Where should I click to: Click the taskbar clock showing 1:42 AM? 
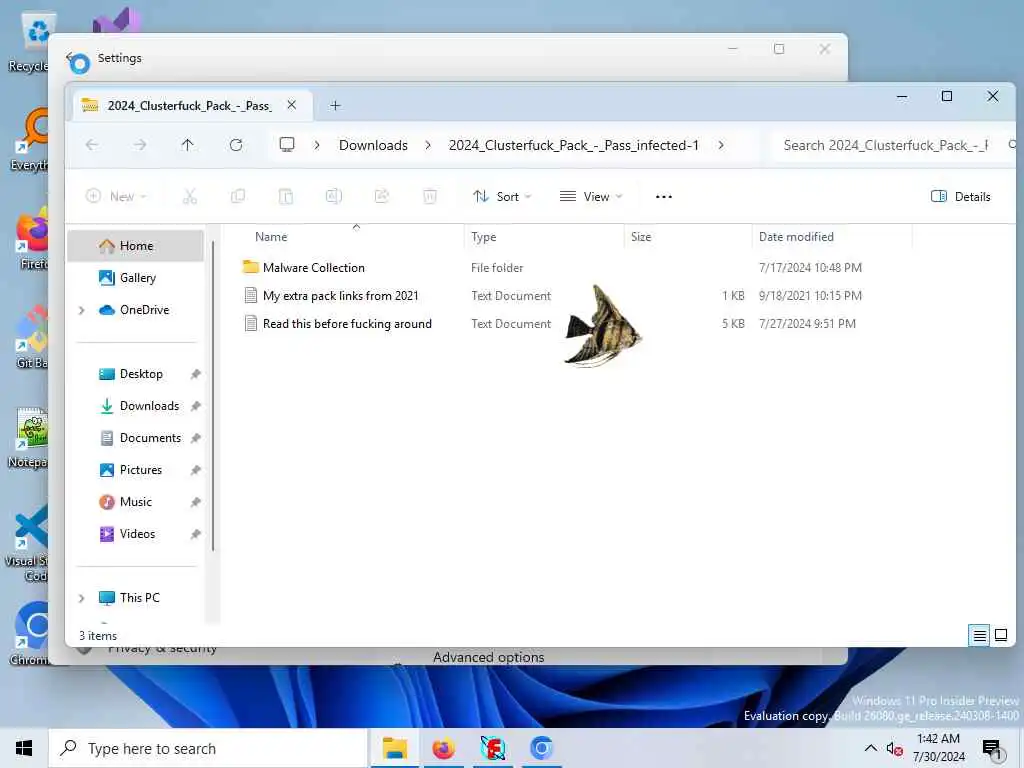pos(938,748)
